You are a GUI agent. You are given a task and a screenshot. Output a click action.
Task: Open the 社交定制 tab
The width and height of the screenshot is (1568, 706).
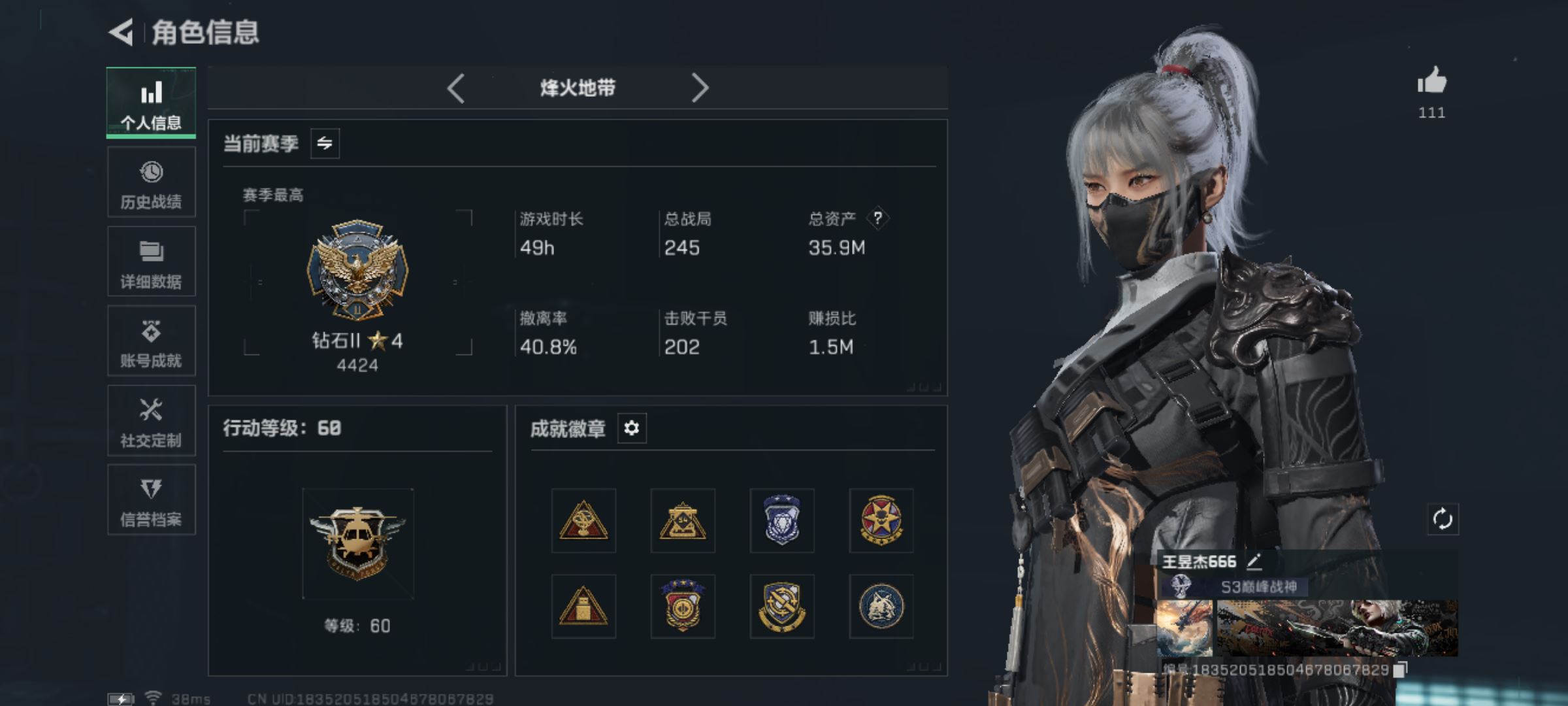tap(151, 420)
